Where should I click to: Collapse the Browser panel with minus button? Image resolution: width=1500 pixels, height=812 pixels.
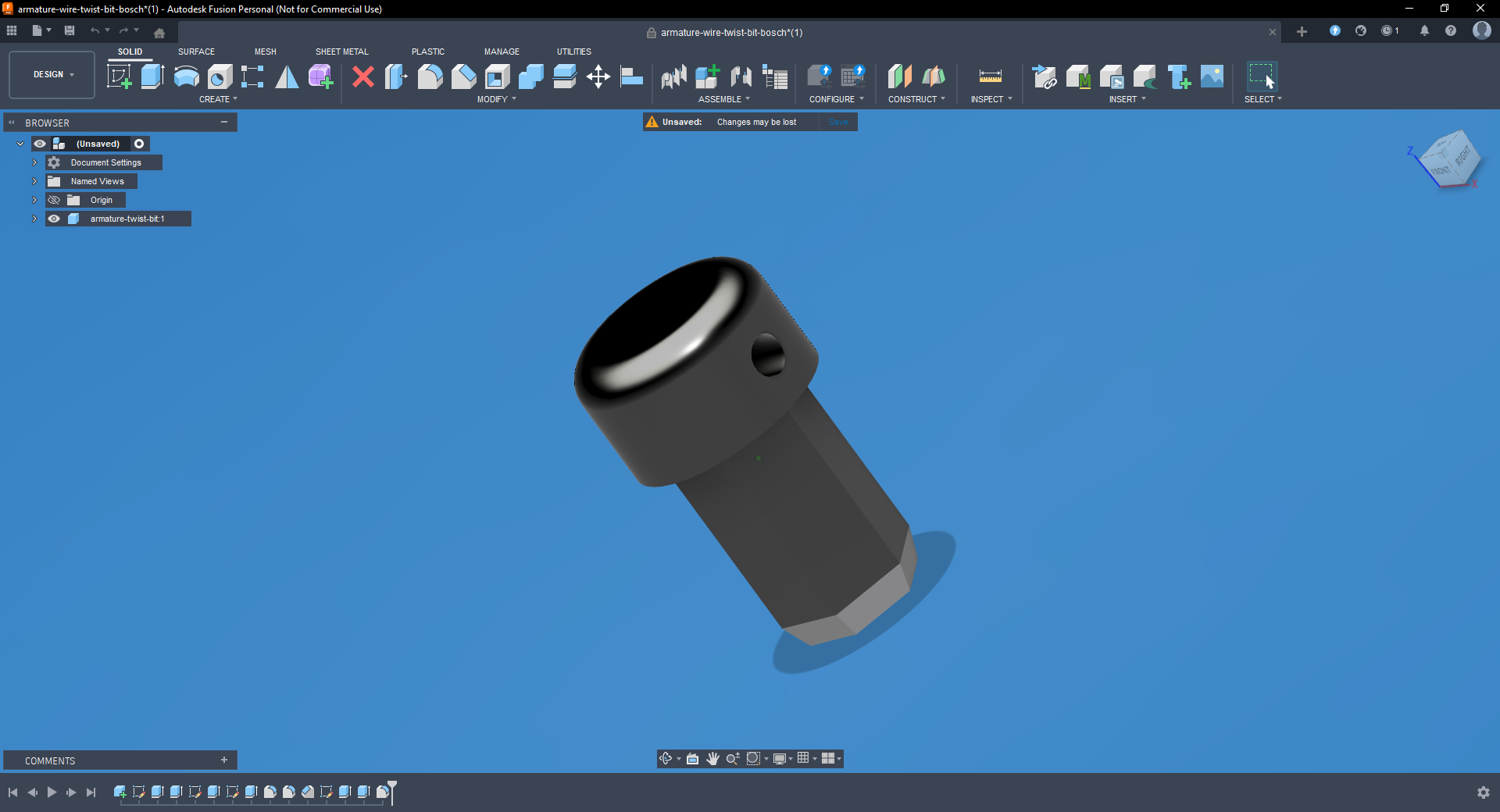pyautogui.click(x=224, y=122)
